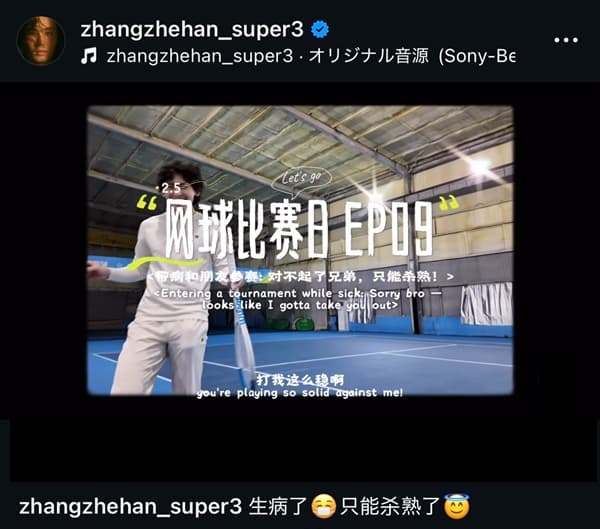Image resolution: width=600 pixels, height=529 pixels.
Task: Click the music note audio icon
Action: pos(89,57)
